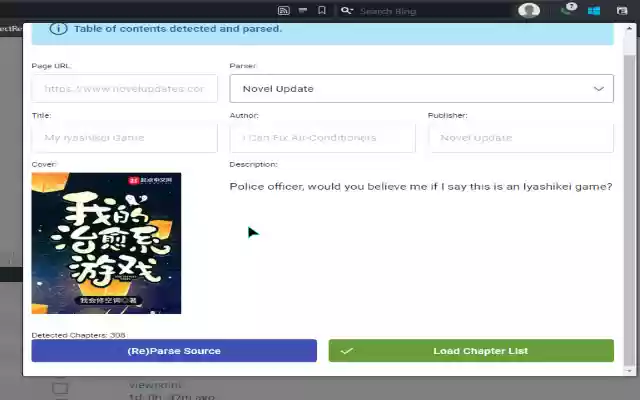Click the calendar panel icon at top right
The width and height of the screenshot is (640, 400).
tap(622, 11)
